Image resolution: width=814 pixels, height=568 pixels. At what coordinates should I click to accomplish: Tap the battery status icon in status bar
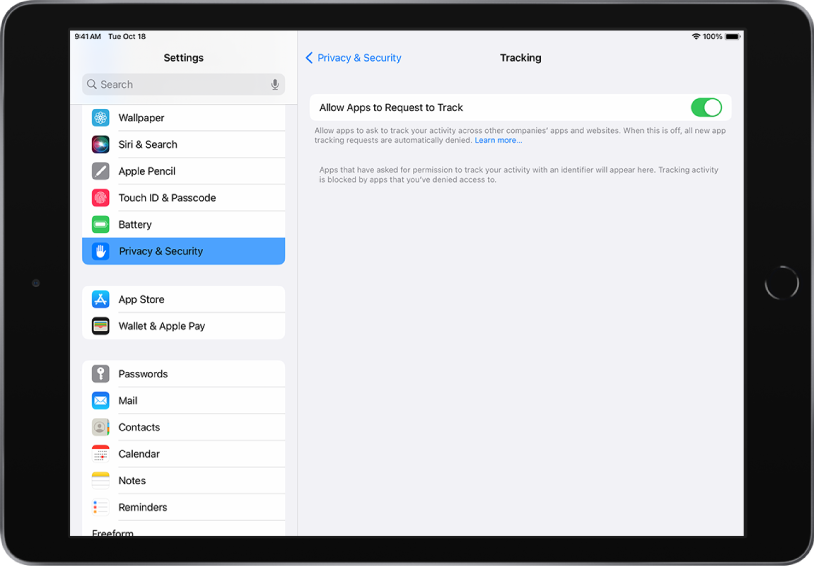tap(732, 36)
